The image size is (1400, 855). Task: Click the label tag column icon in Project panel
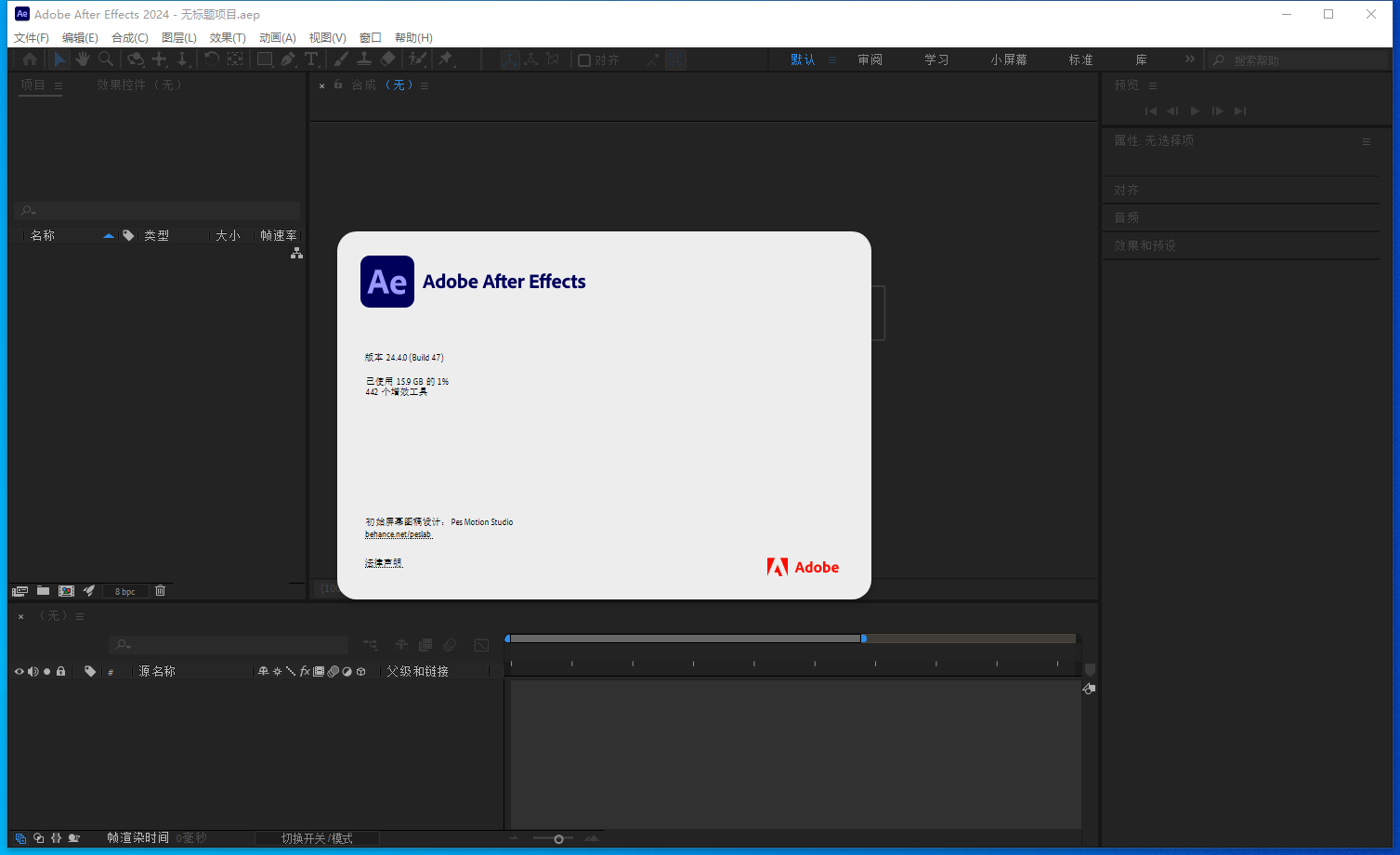(x=128, y=236)
